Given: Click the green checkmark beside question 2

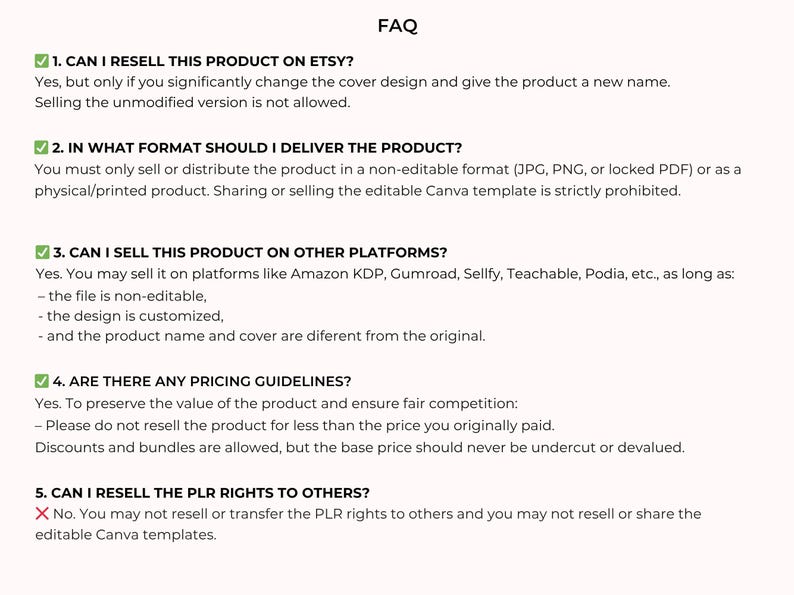Looking at the screenshot, I should (42, 147).
